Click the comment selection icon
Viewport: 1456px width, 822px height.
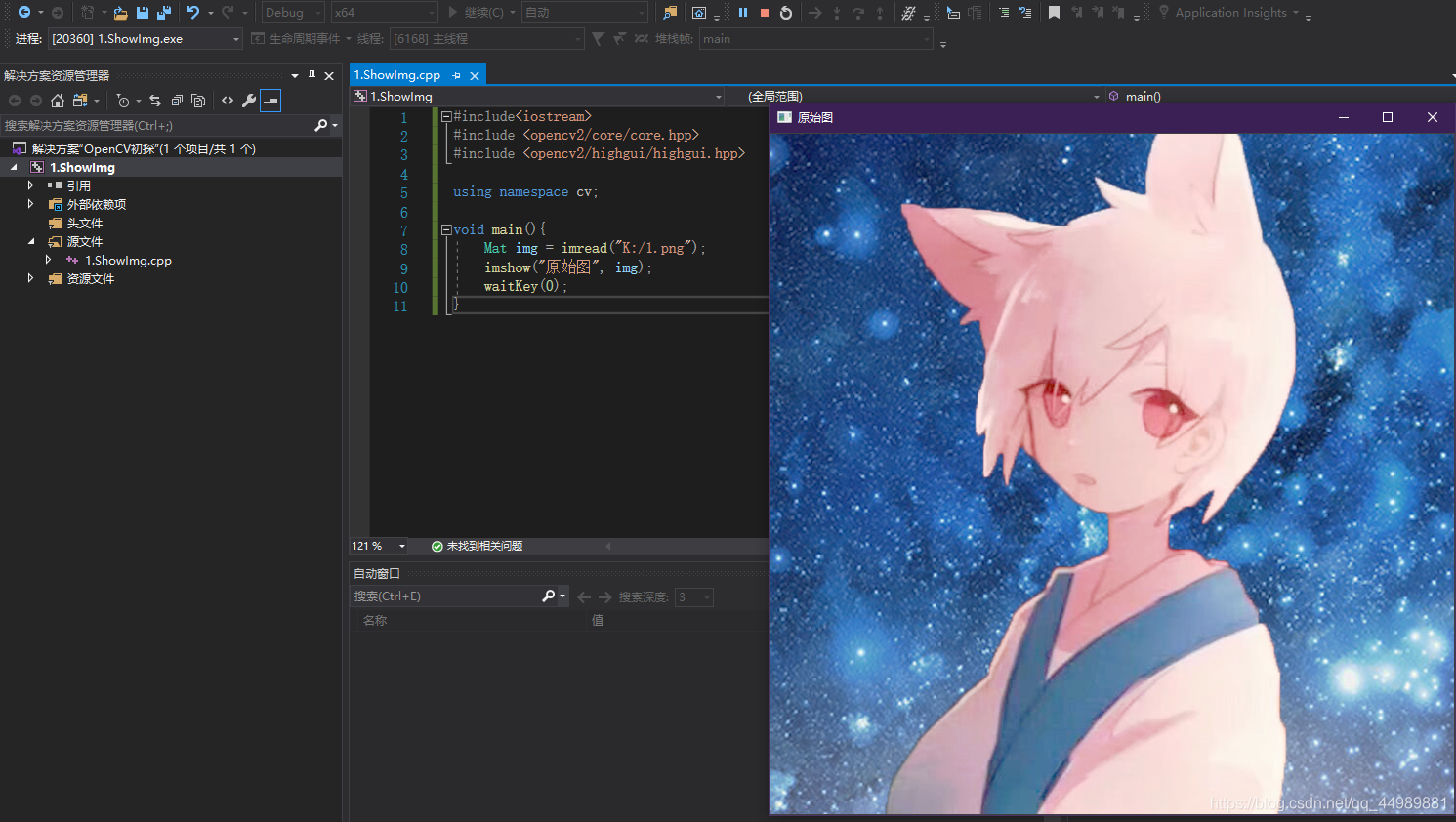click(x=1004, y=13)
